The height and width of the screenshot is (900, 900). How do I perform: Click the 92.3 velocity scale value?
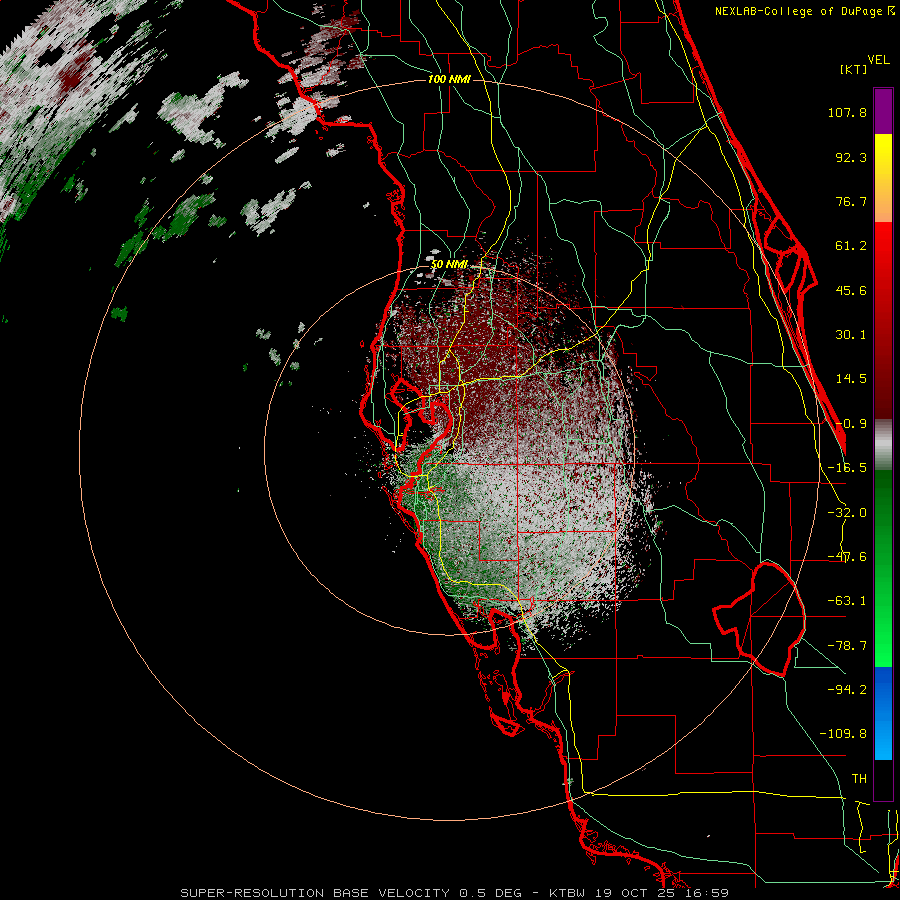(x=851, y=157)
